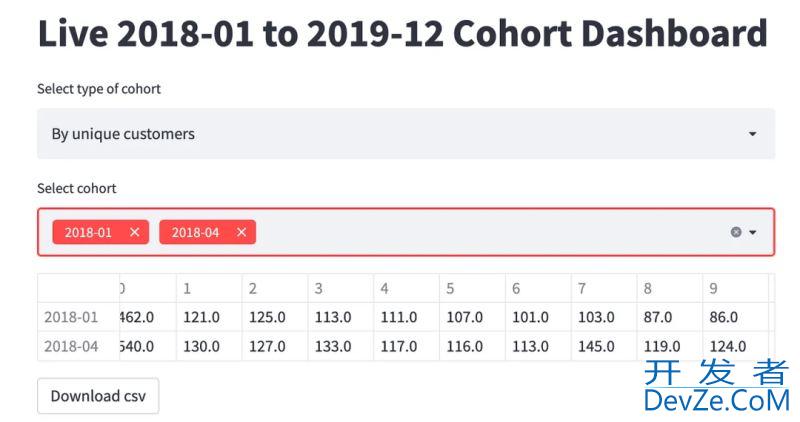Viewport: 800px width, 422px height.
Task: Open the cohort type dropdown arrow
Action: click(753, 134)
